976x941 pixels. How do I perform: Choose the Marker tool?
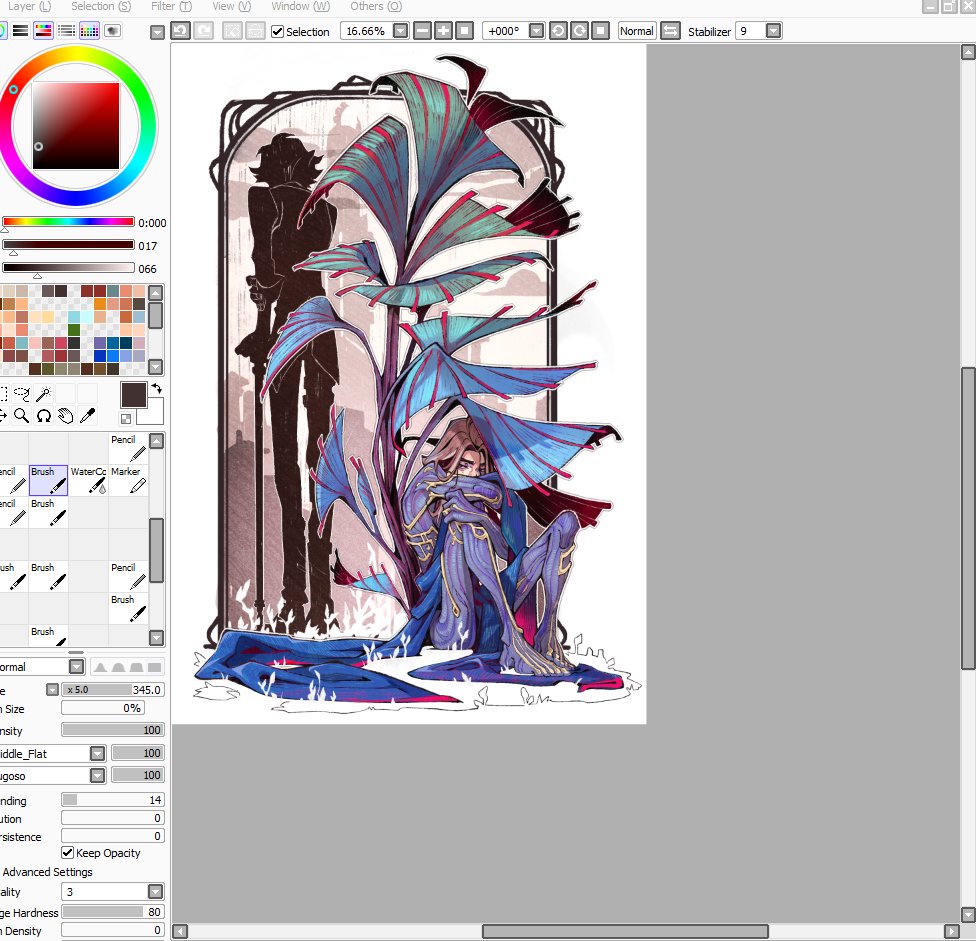128,480
